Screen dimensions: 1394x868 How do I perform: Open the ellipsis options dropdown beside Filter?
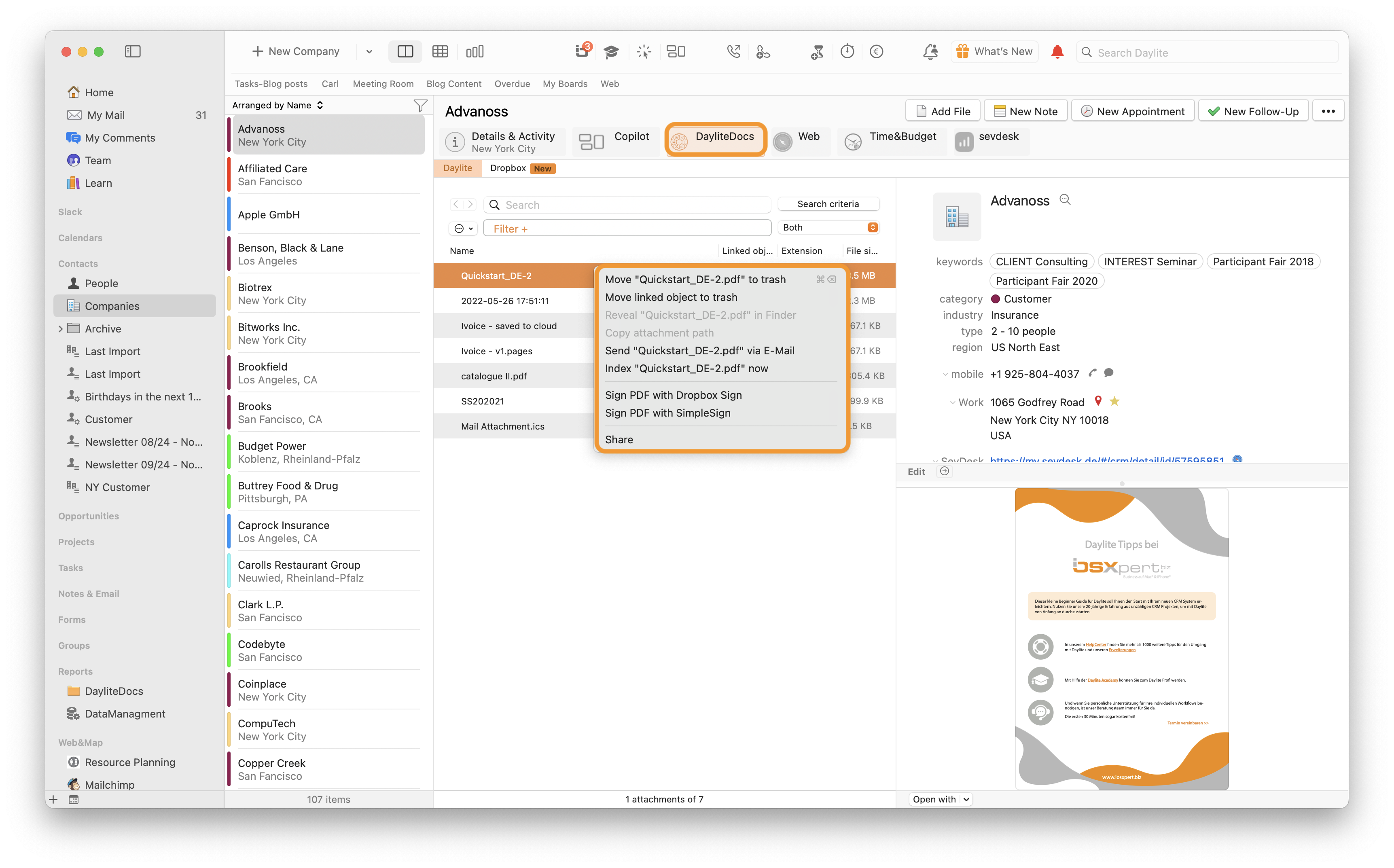(x=463, y=229)
